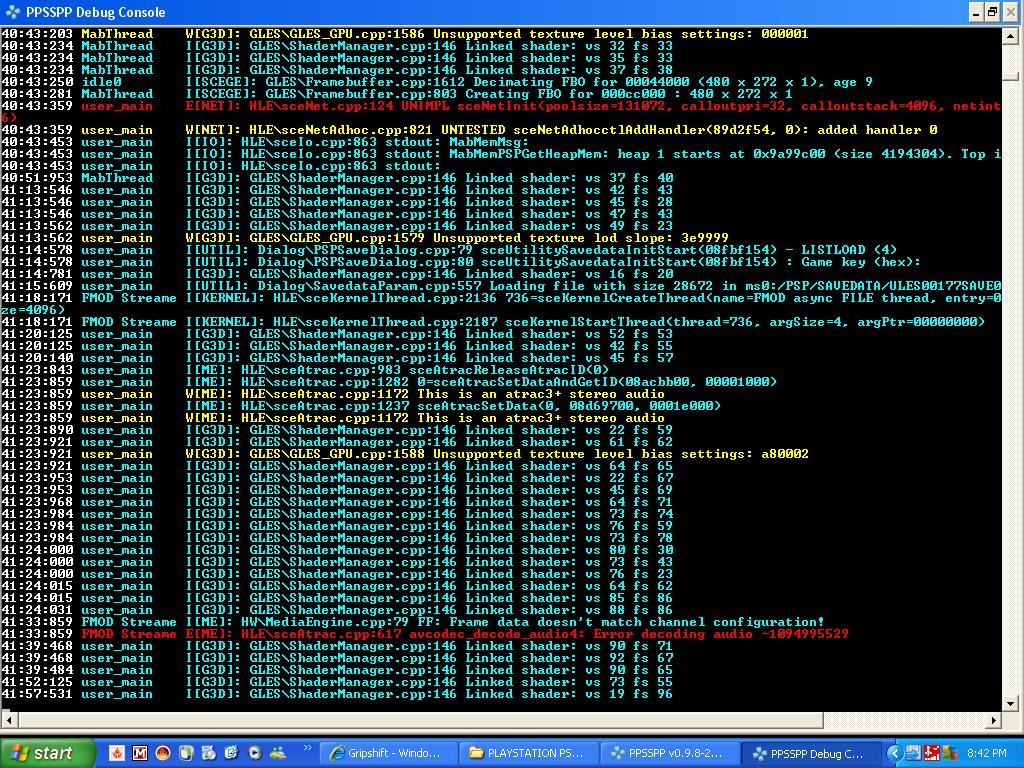Image resolution: width=1024 pixels, height=768 pixels.
Task: Click the horizontal scrollbar left arrow
Action: tap(8, 718)
